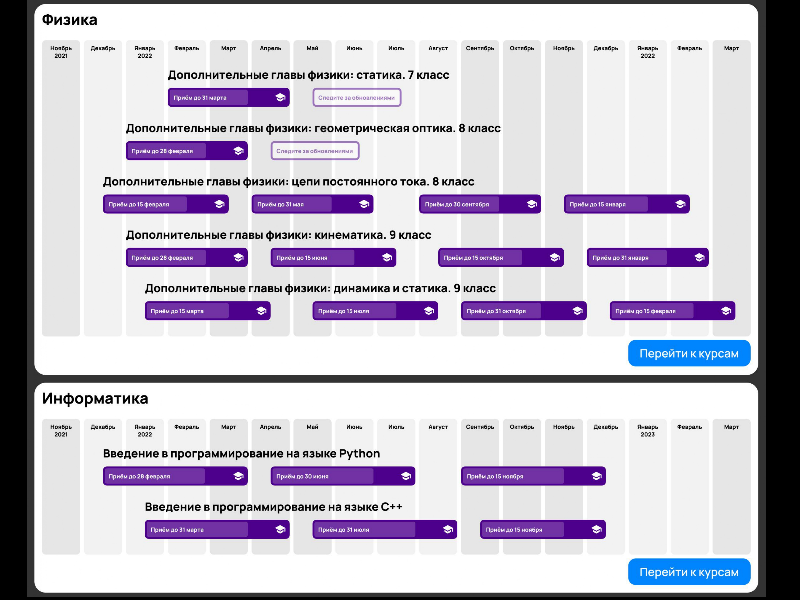This screenshot has width=800, height=600.
Task: Select динамика и статика 'Приём до 31 октября' bar
Action: (x=523, y=311)
